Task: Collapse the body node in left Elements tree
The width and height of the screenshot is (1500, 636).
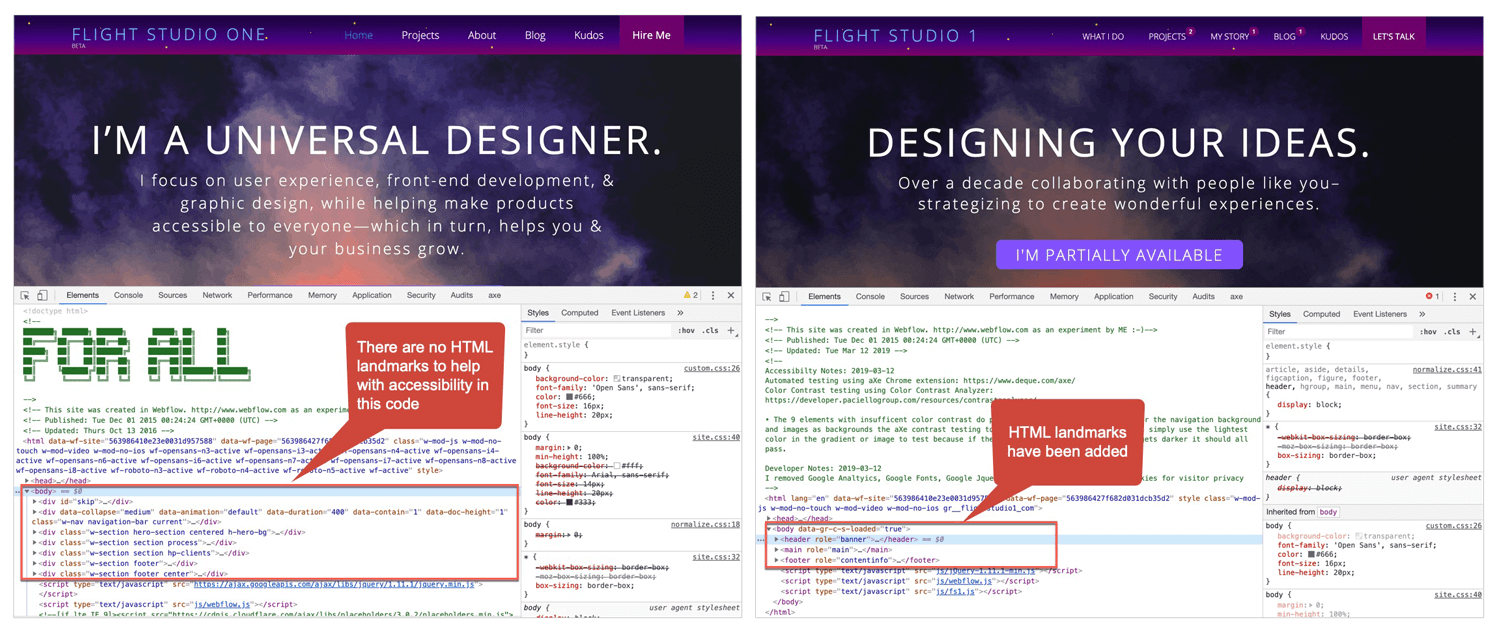Action: tap(28, 492)
